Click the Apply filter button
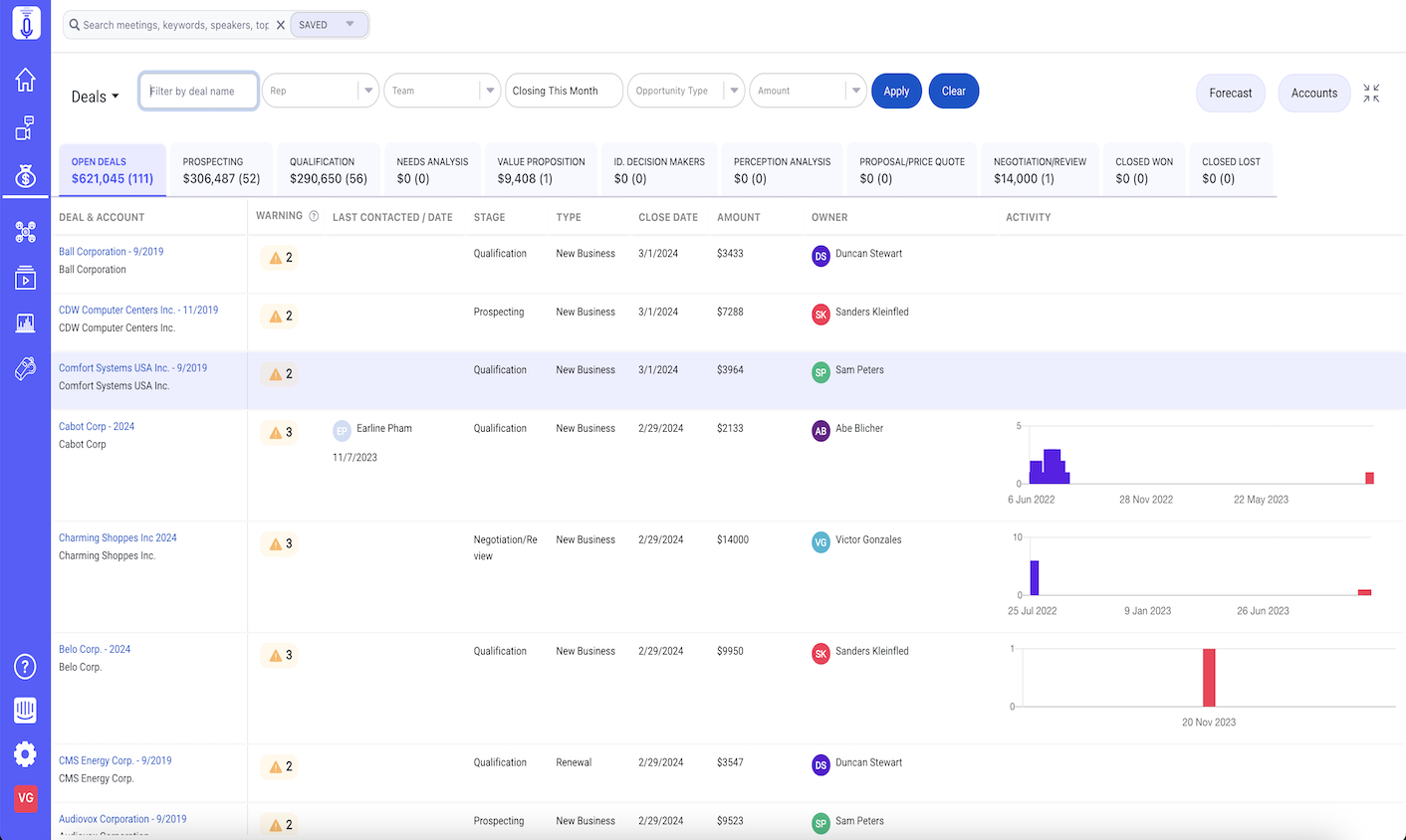 coord(896,90)
